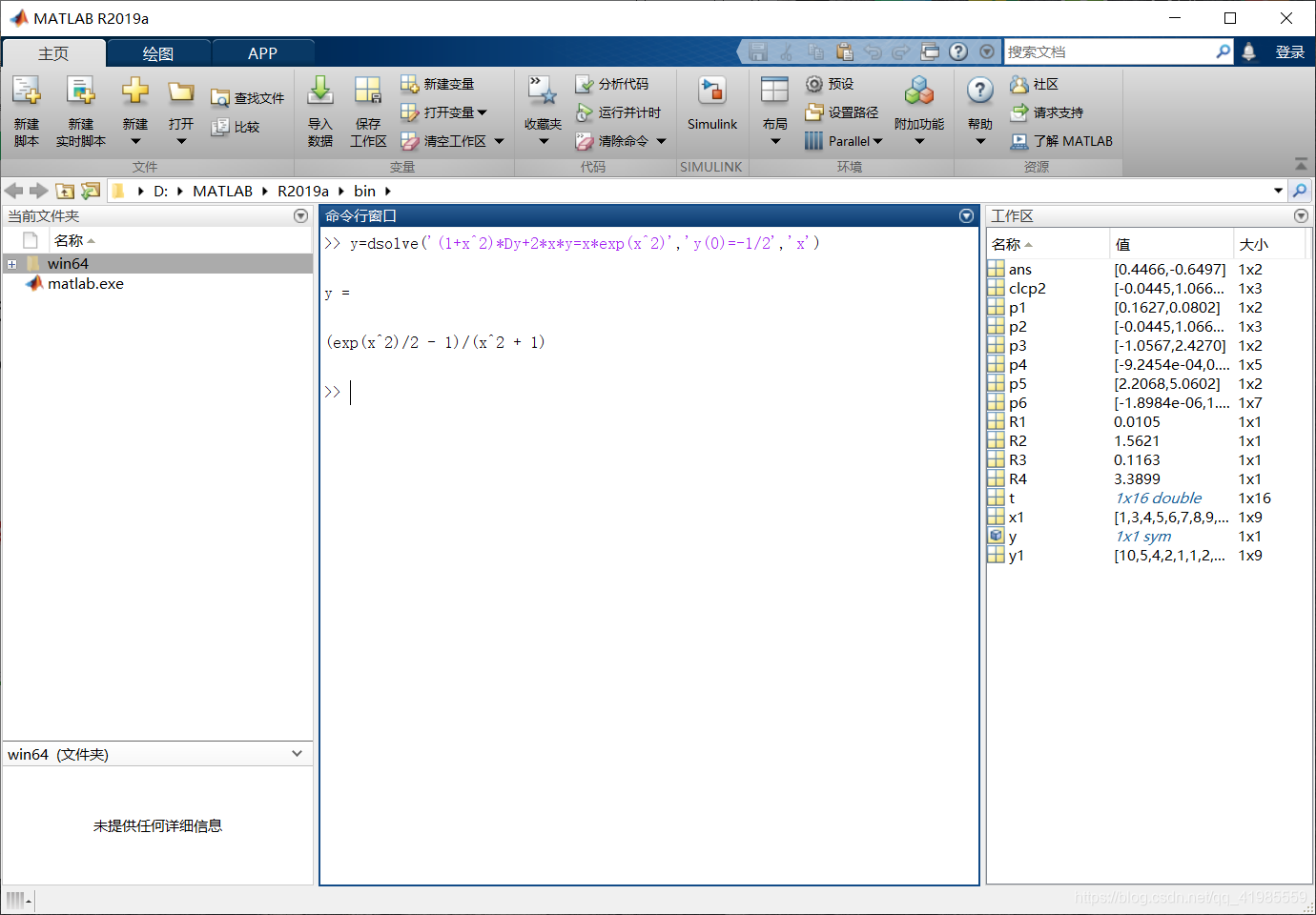Click Compare (比较) files
Image resolution: width=1316 pixels, height=915 pixels.
236,127
